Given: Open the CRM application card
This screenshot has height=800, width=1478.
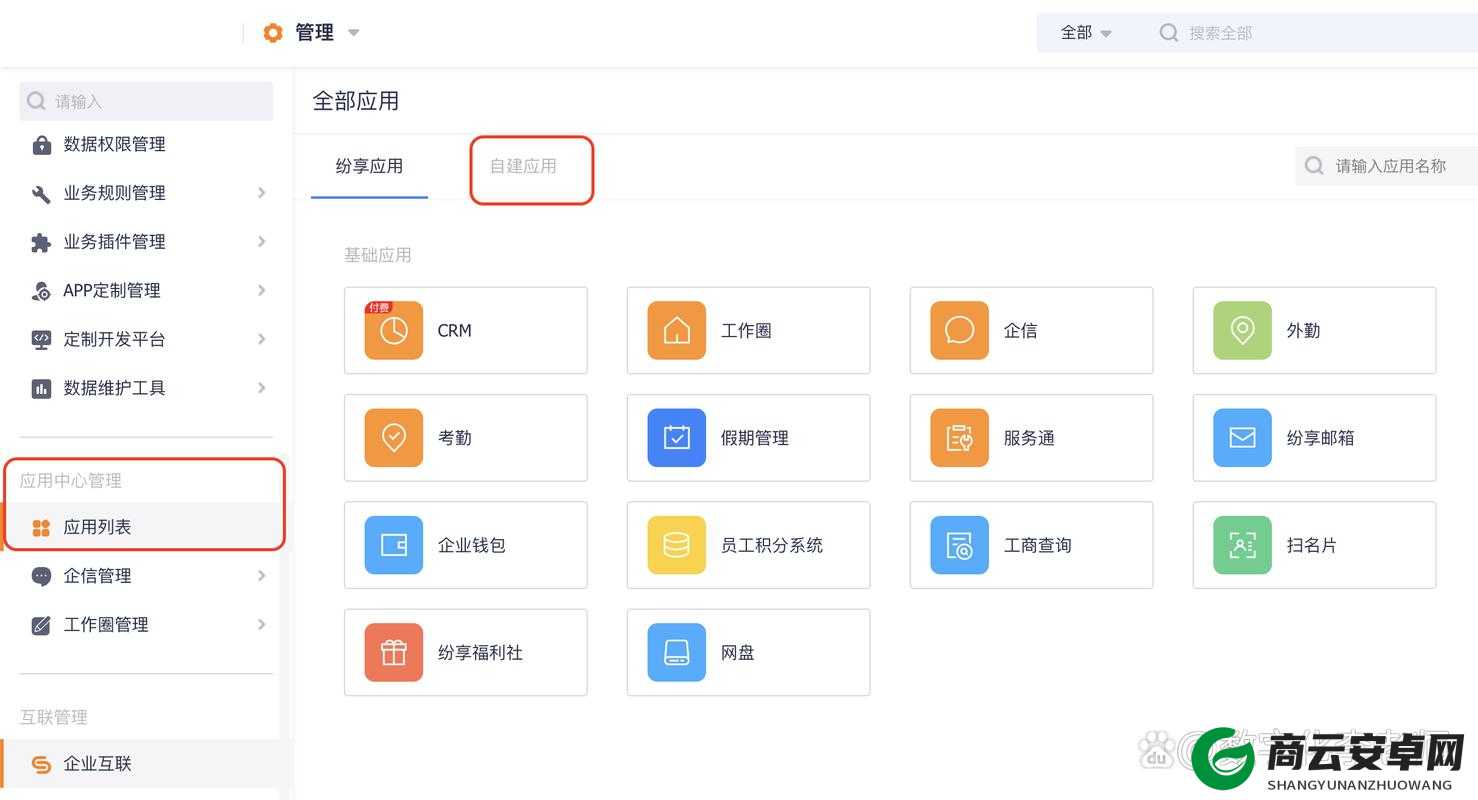Looking at the screenshot, I should [x=466, y=330].
